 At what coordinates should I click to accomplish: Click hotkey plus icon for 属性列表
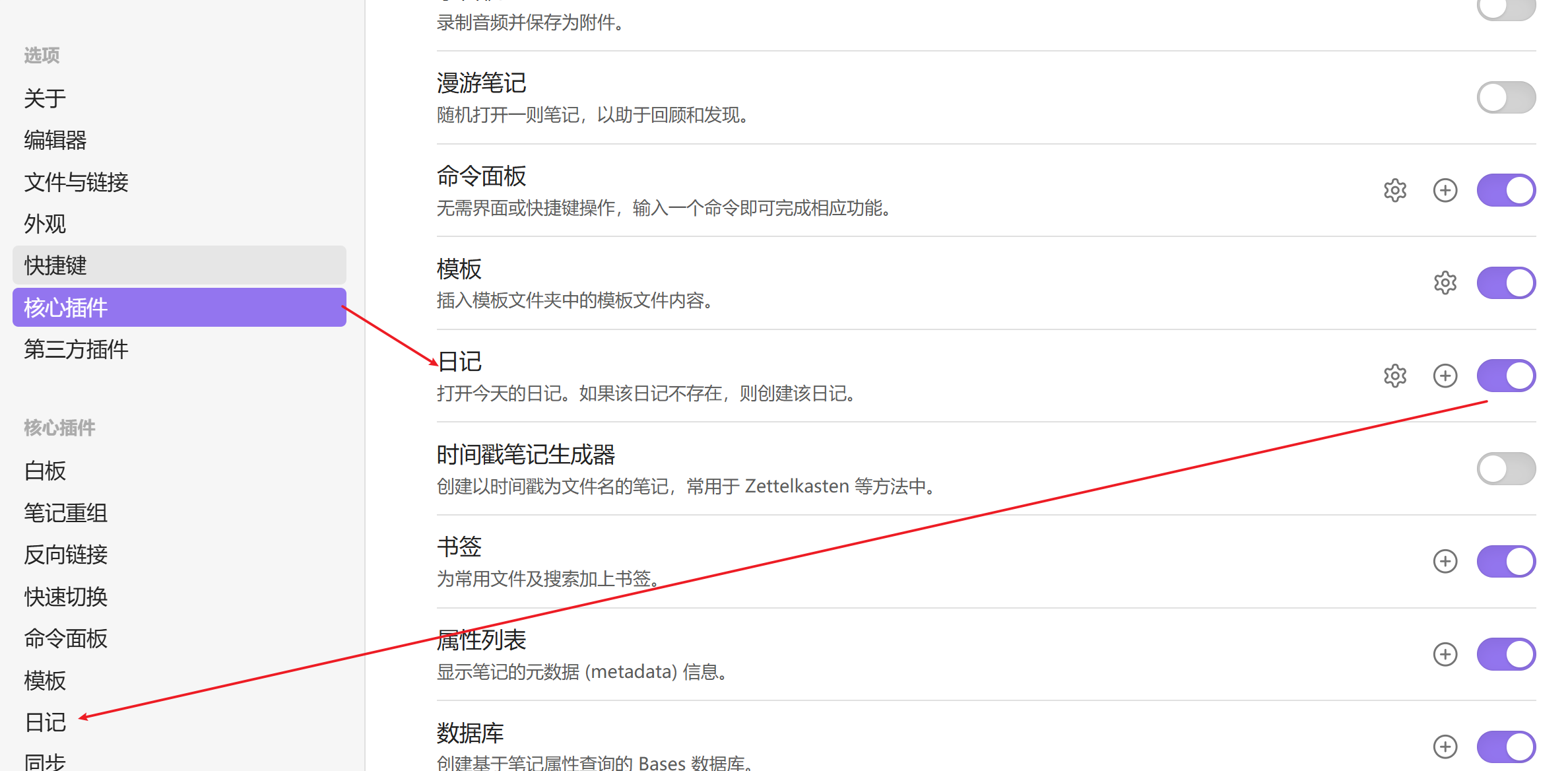[x=1445, y=654]
